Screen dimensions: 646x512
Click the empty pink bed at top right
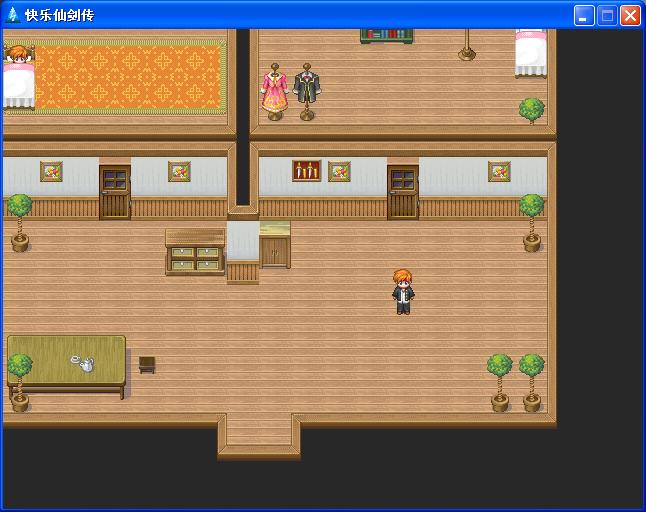pos(531,53)
